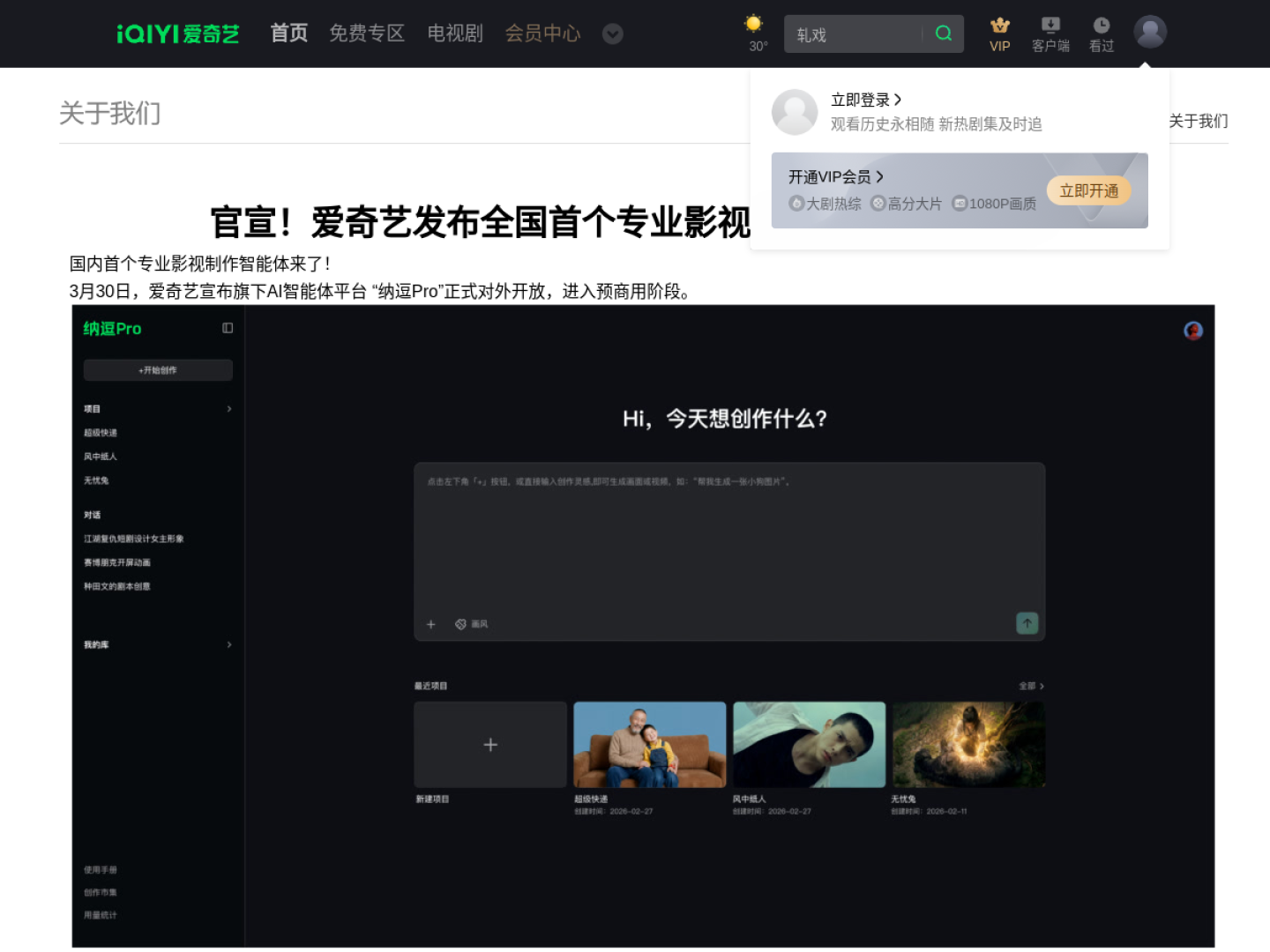
Task: Go to 免费专区
Action: click(367, 33)
